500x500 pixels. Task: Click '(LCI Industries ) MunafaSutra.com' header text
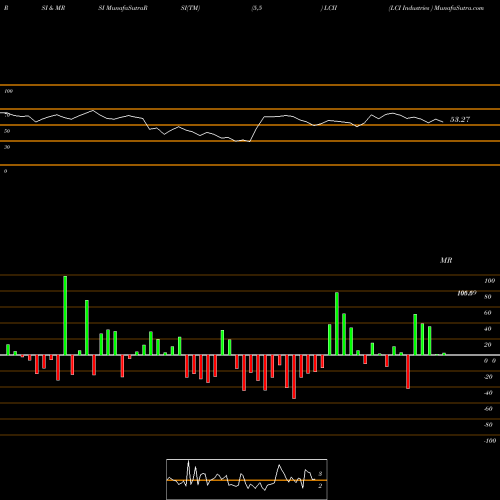pyautogui.click(x=436, y=8)
